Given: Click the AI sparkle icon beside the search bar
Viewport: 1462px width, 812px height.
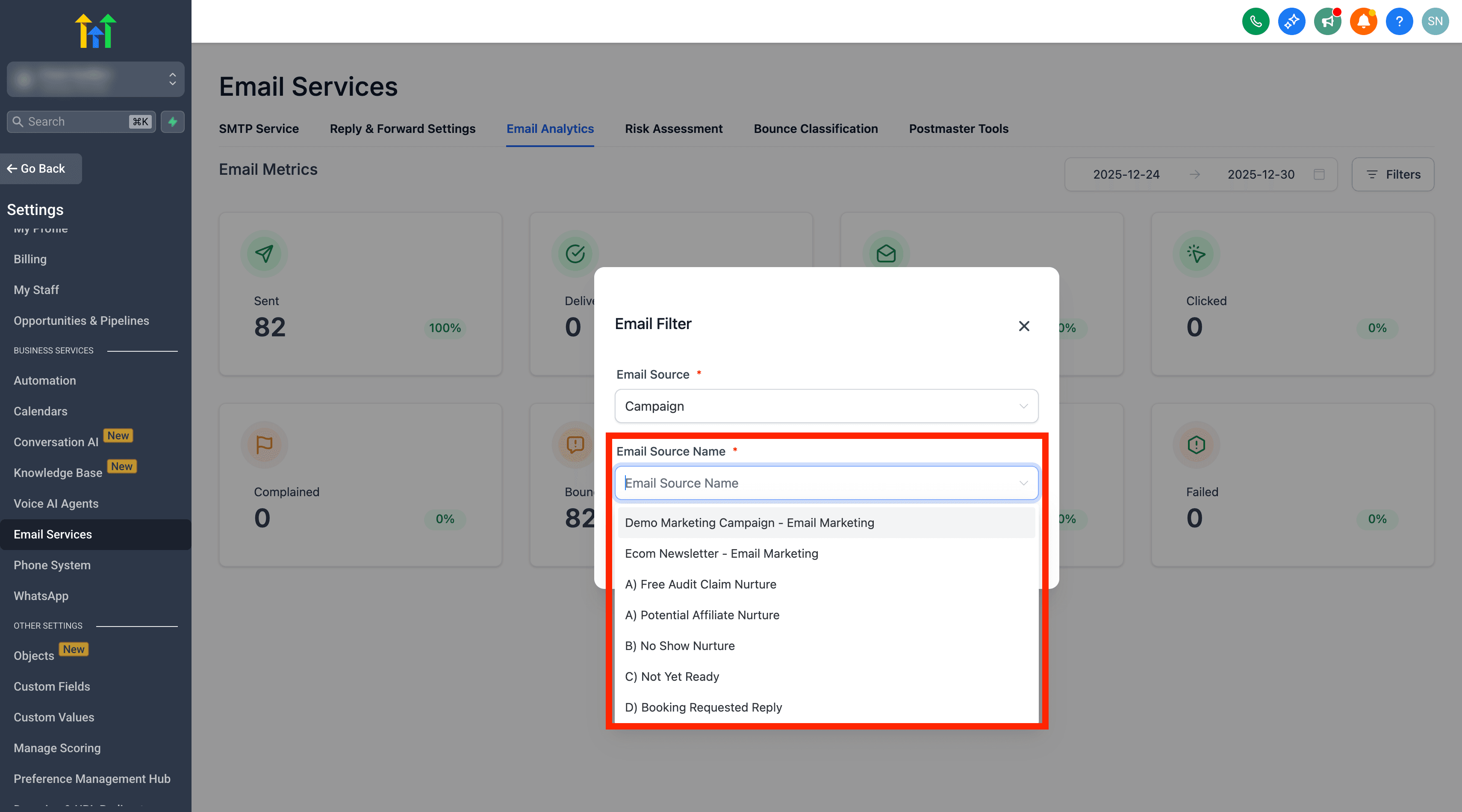Looking at the screenshot, I should coord(173,121).
